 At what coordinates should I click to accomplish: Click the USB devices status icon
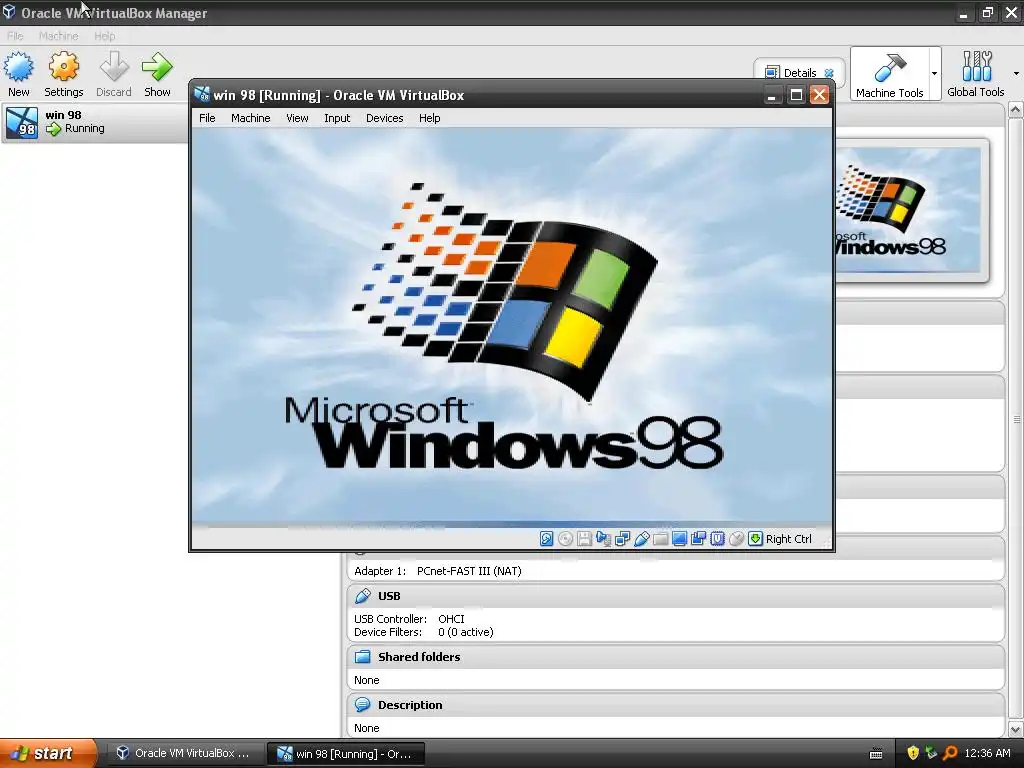[x=641, y=538]
